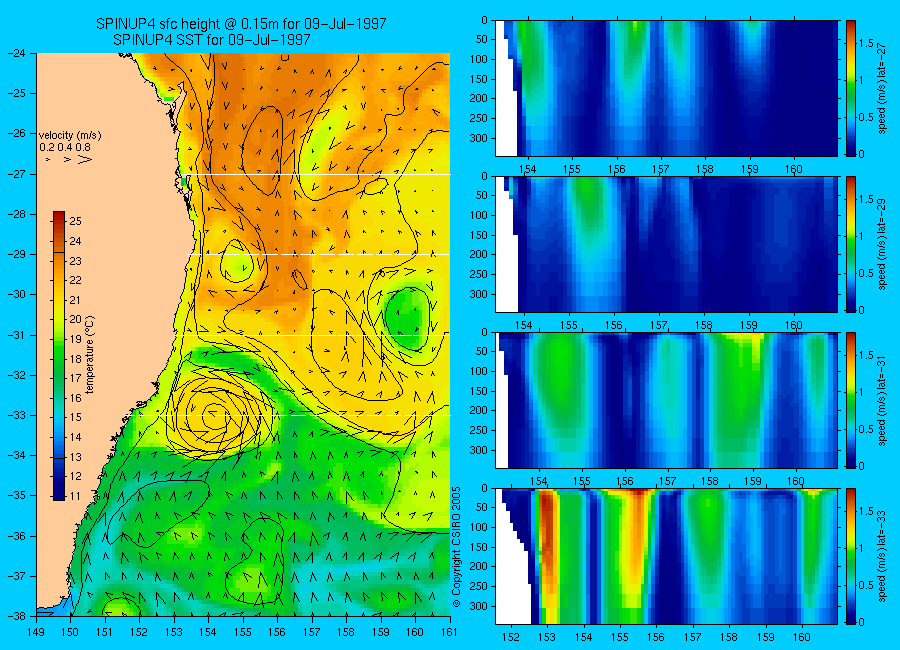Screen dimensions: 900x650
Task: Click the 158 longitude label on map axis
Action: 346,632
